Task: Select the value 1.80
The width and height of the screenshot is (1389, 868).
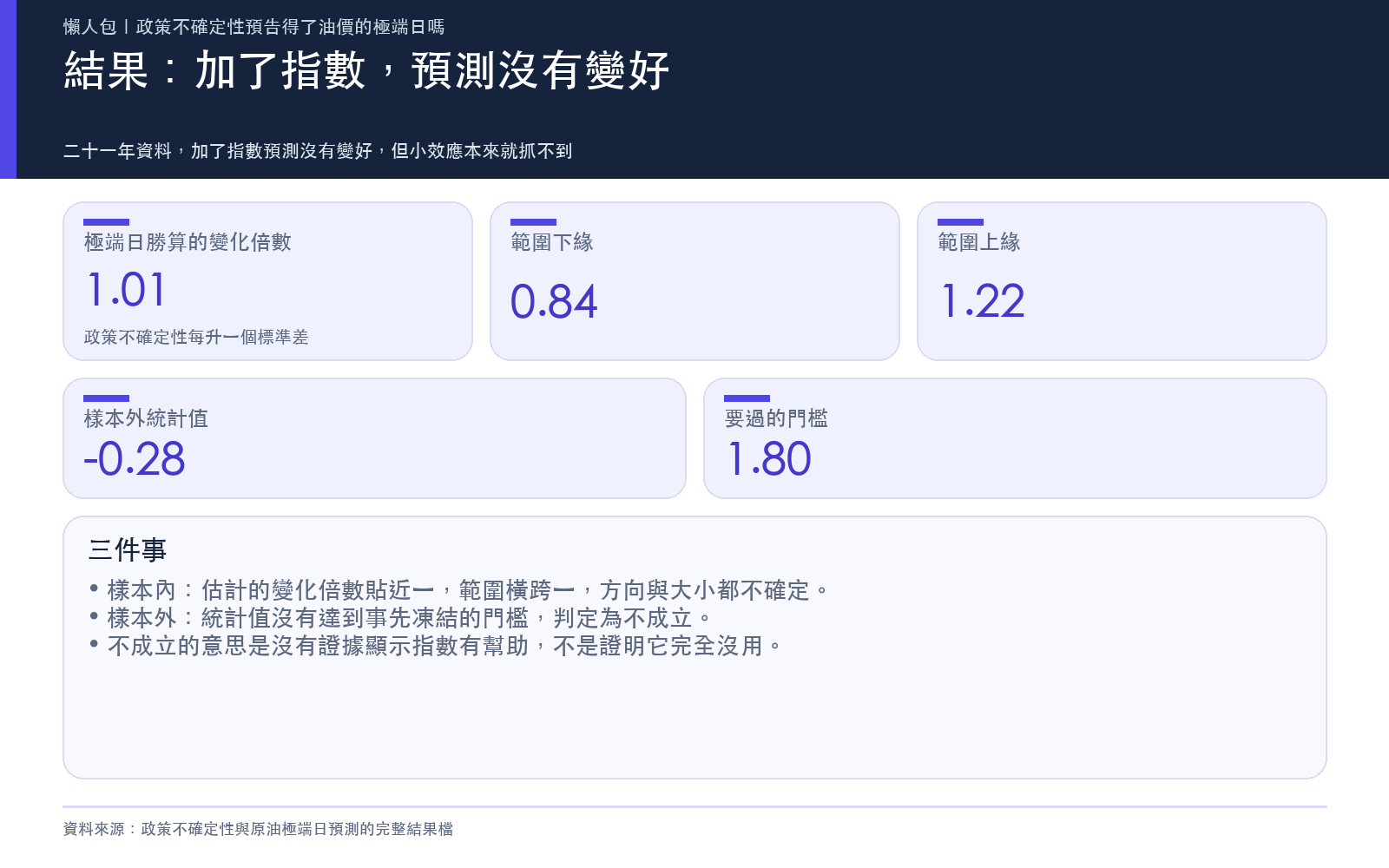Action: point(769,459)
